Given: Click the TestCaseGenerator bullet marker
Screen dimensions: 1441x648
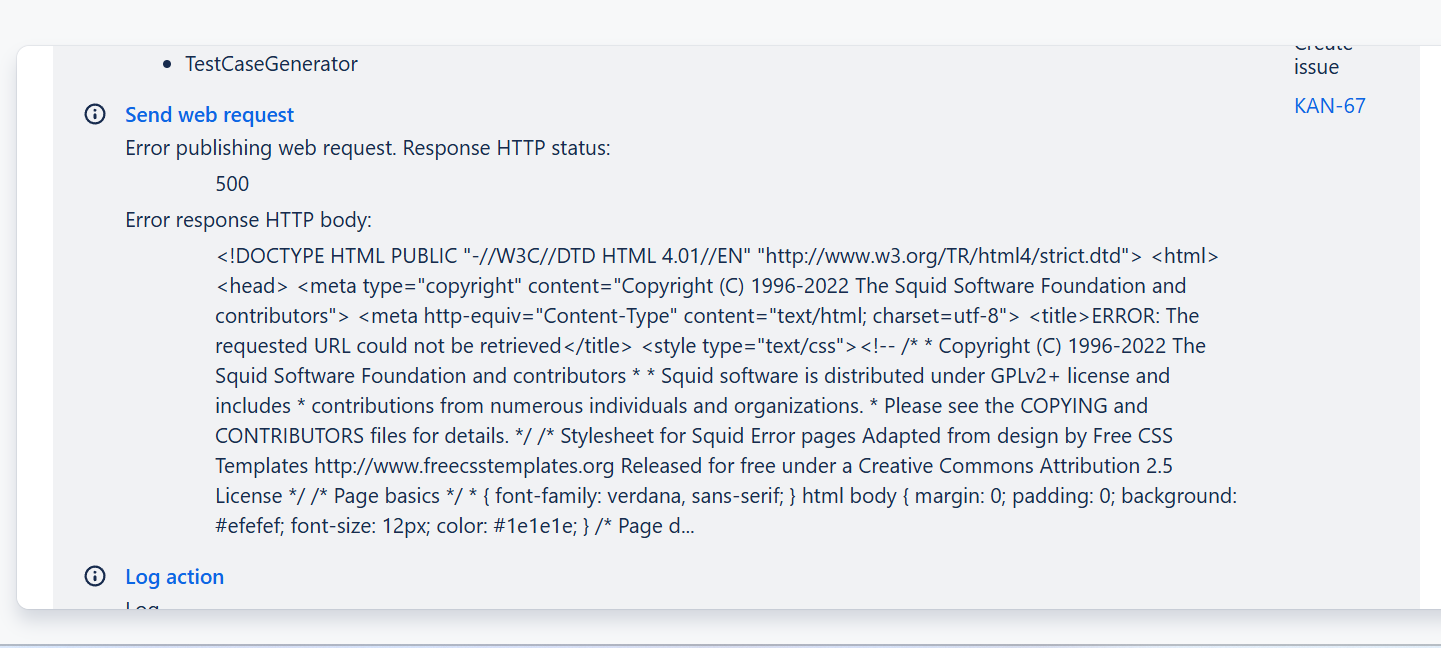Looking at the screenshot, I should [x=165, y=63].
